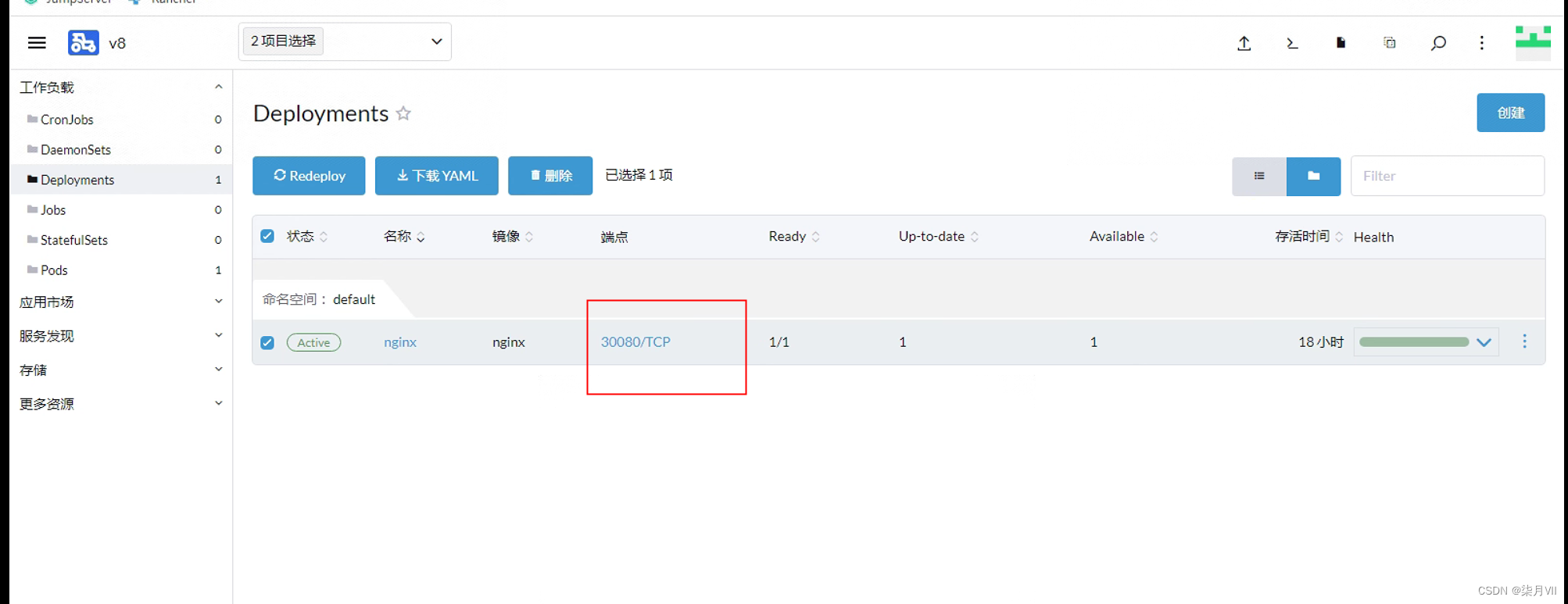Click the Redeploy button
Viewport: 1568px width, 604px height.
[x=309, y=176]
